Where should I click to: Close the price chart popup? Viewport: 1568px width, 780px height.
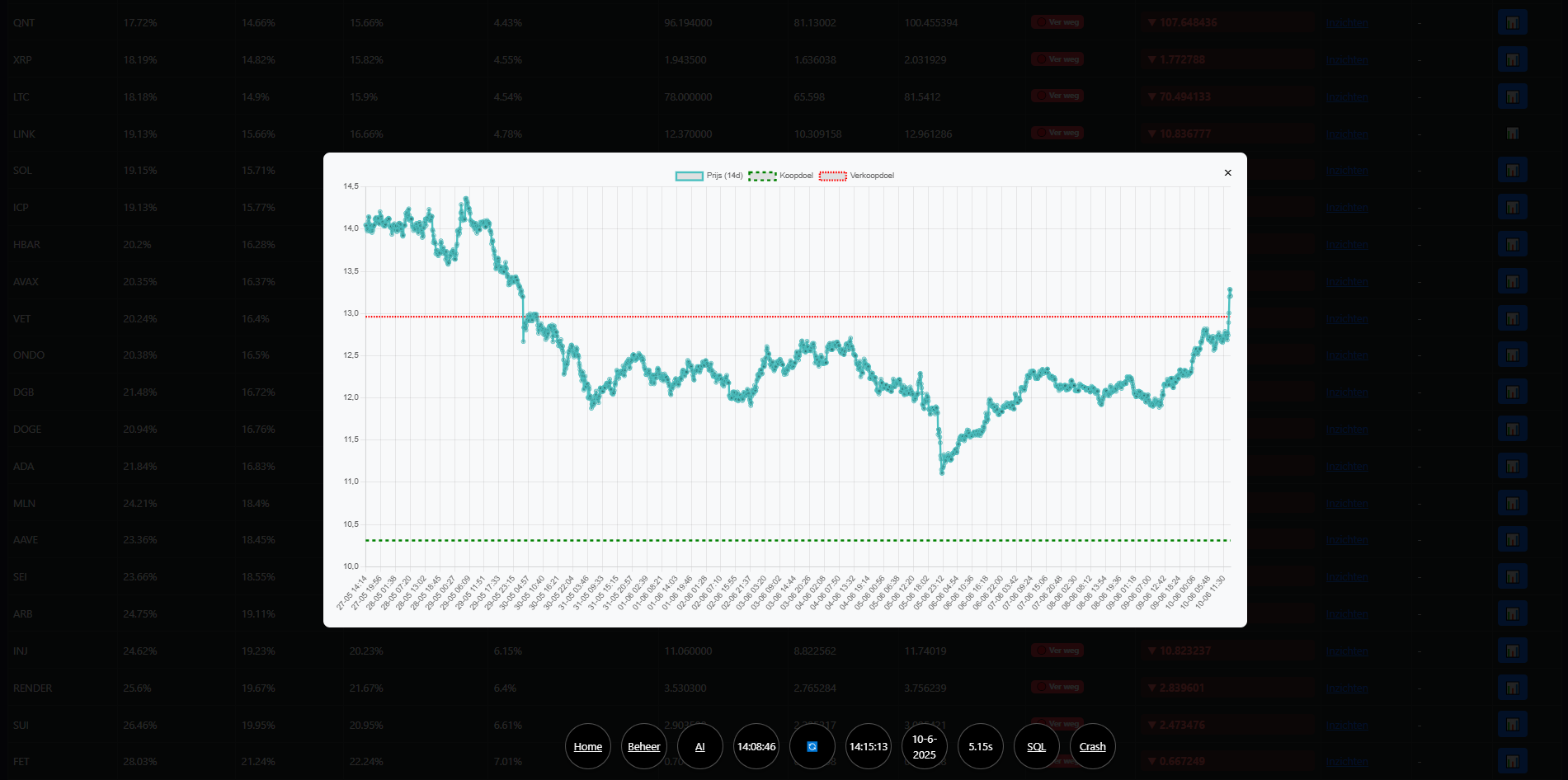pyautogui.click(x=1227, y=172)
